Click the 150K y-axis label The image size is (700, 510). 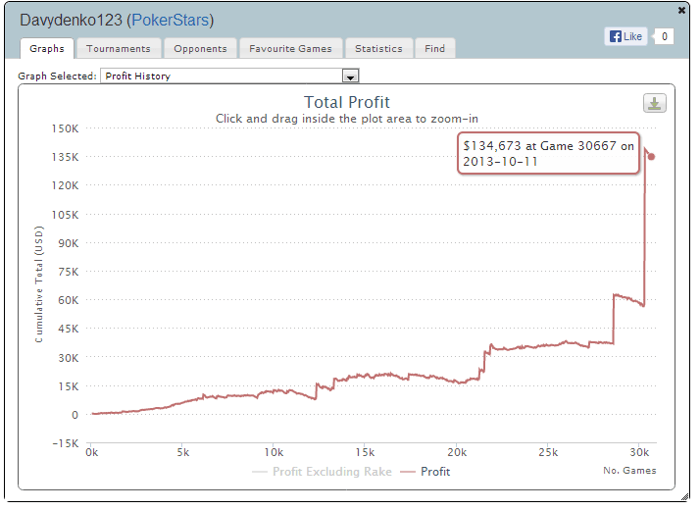[x=65, y=129]
